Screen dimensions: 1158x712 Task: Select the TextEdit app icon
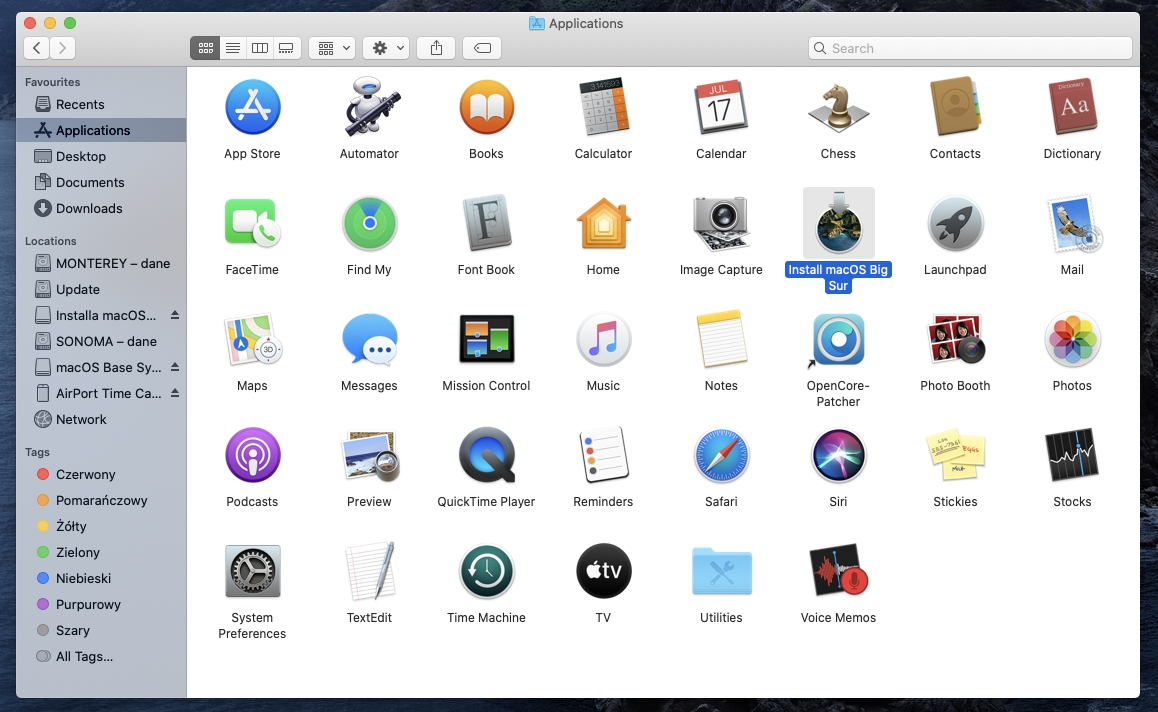(x=369, y=572)
